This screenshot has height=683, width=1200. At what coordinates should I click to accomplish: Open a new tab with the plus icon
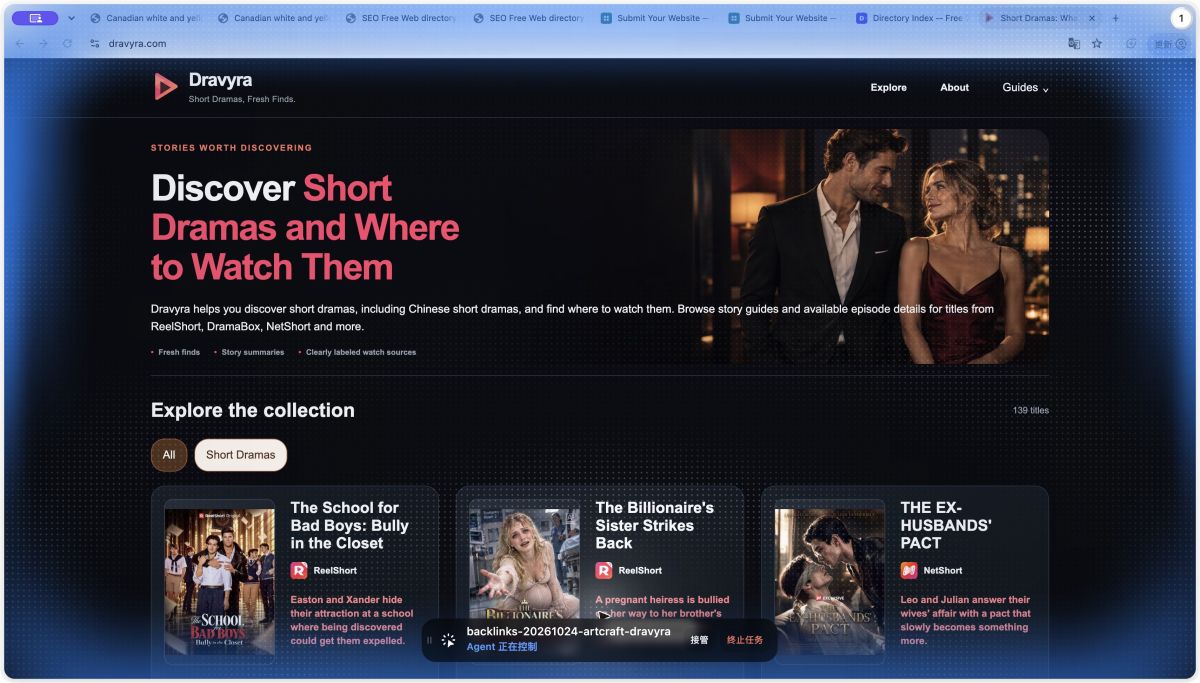1116,18
